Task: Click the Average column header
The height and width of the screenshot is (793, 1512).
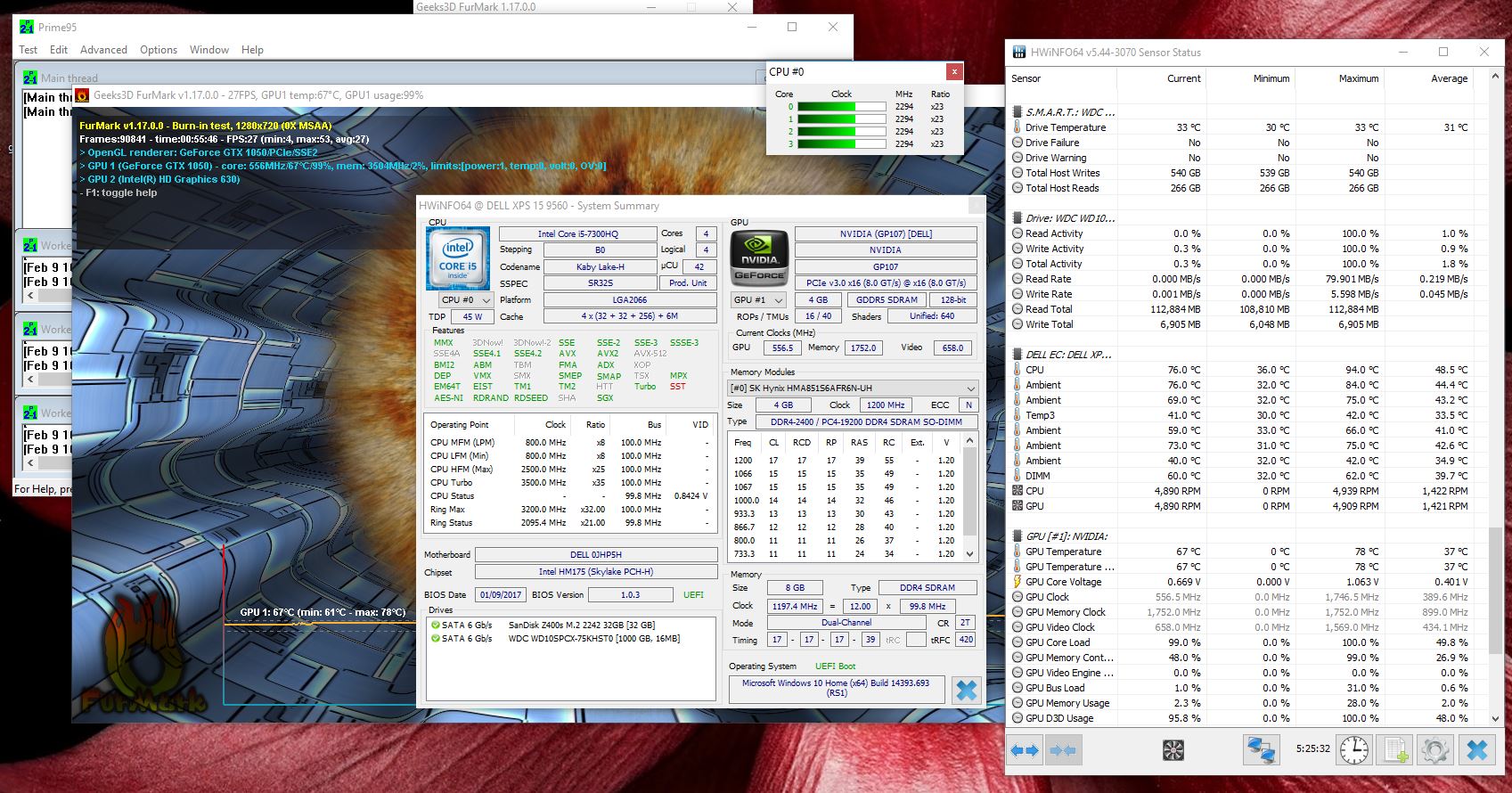Action: 1428,78
